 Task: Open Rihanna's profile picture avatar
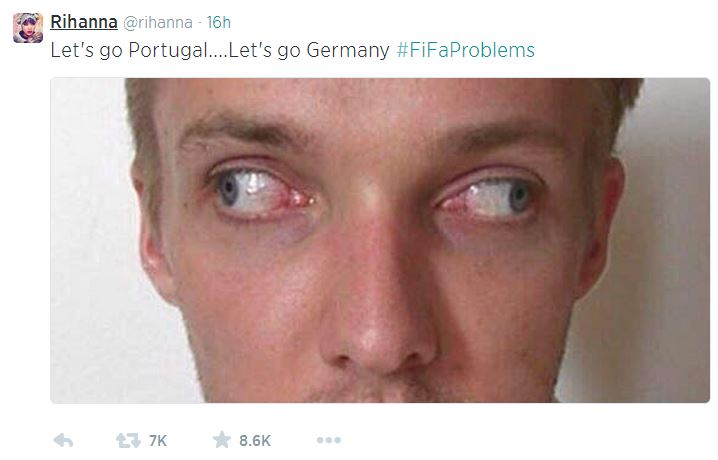pyautogui.click(x=28, y=28)
